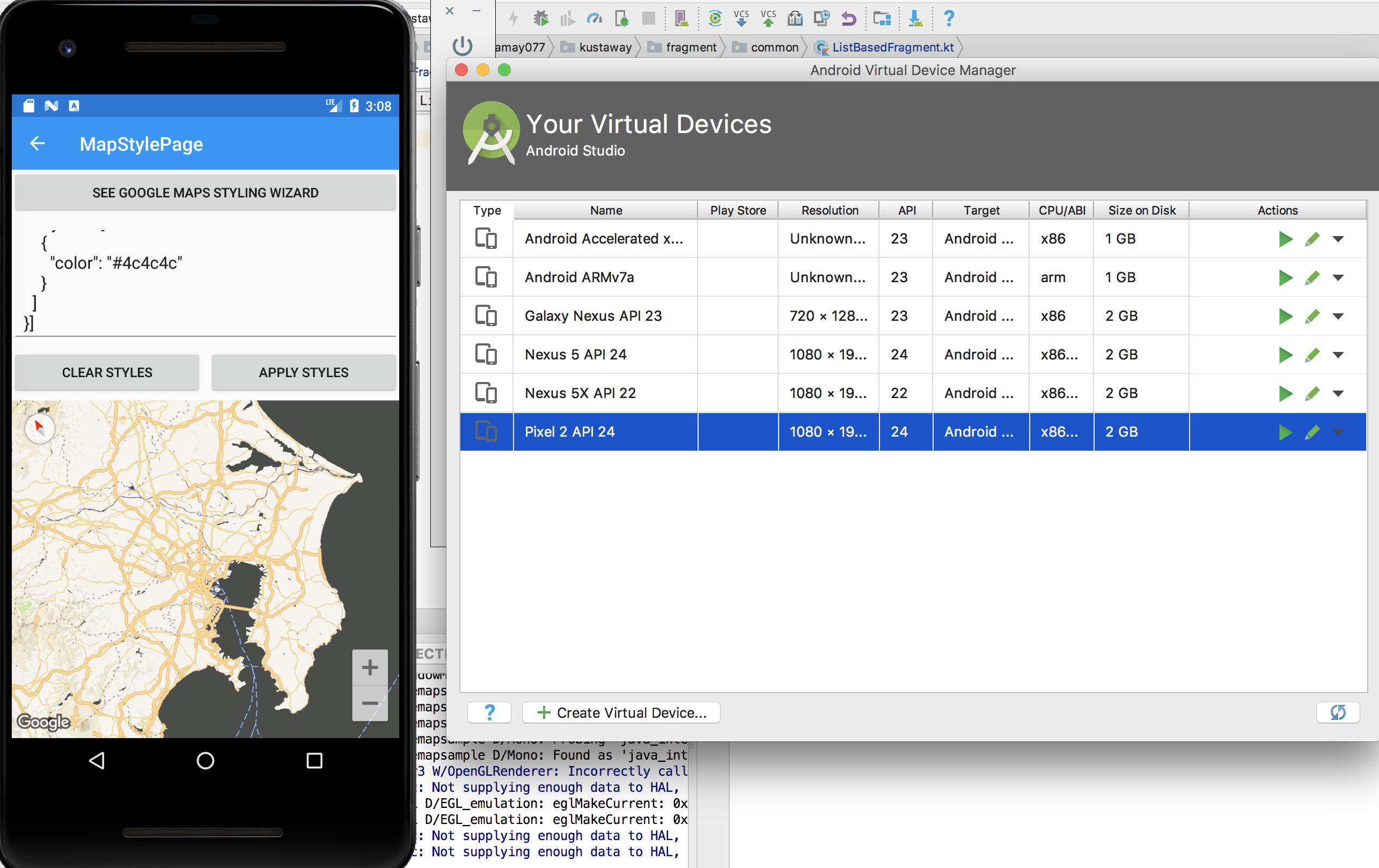Open VCS Update Project icon
This screenshot has height=868, width=1379.
[741, 18]
